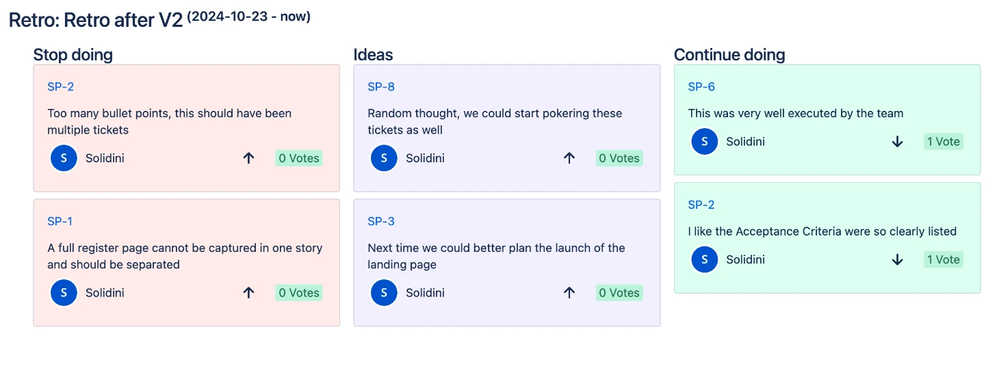Upvote the SP-8 pokering idea card
999x380 pixels.
click(x=569, y=158)
